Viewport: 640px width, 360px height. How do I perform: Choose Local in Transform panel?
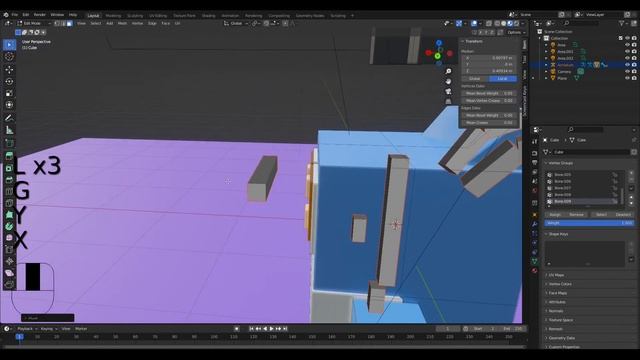point(502,78)
